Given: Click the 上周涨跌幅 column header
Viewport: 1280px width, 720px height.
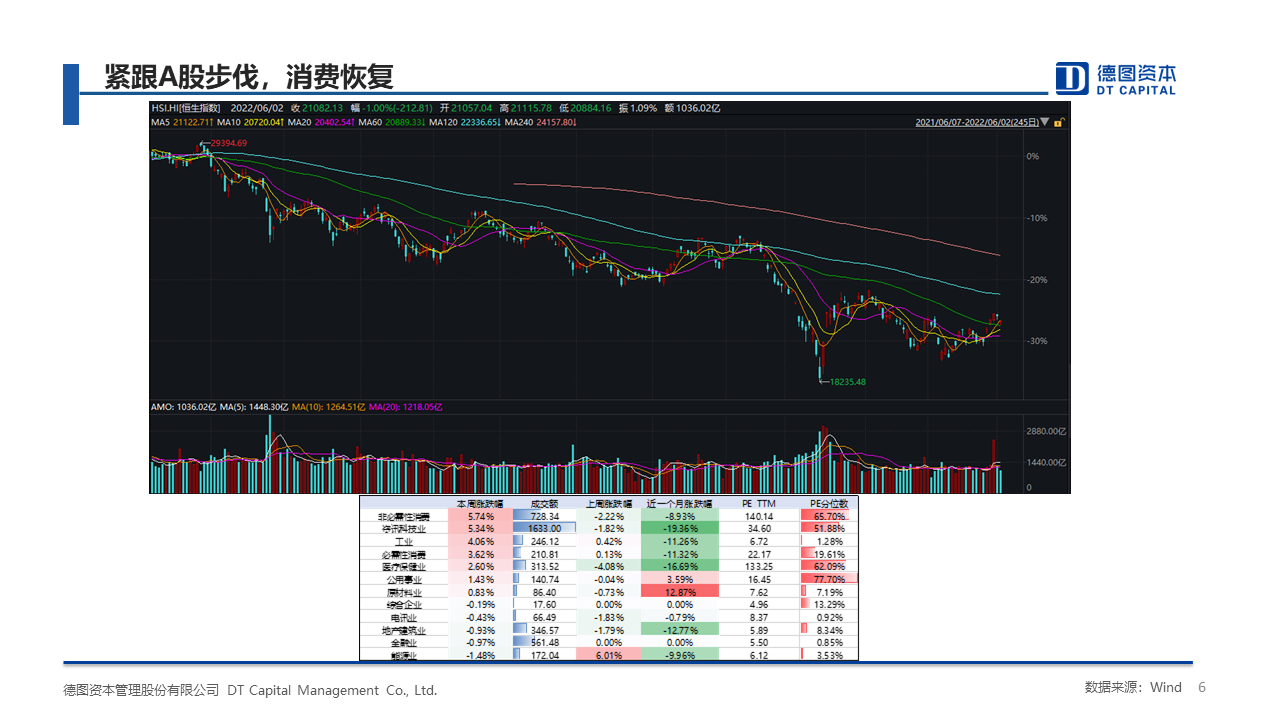Looking at the screenshot, I should [609, 504].
